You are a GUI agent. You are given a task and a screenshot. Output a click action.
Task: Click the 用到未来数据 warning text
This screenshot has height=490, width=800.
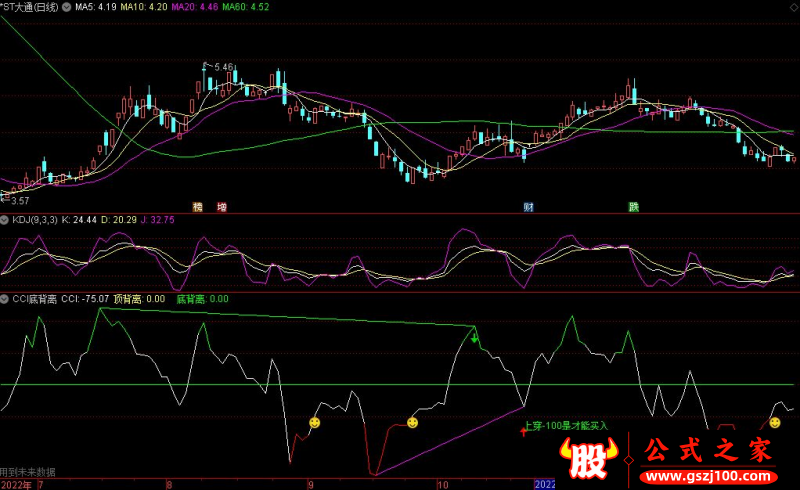pyautogui.click(x=28, y=473)
